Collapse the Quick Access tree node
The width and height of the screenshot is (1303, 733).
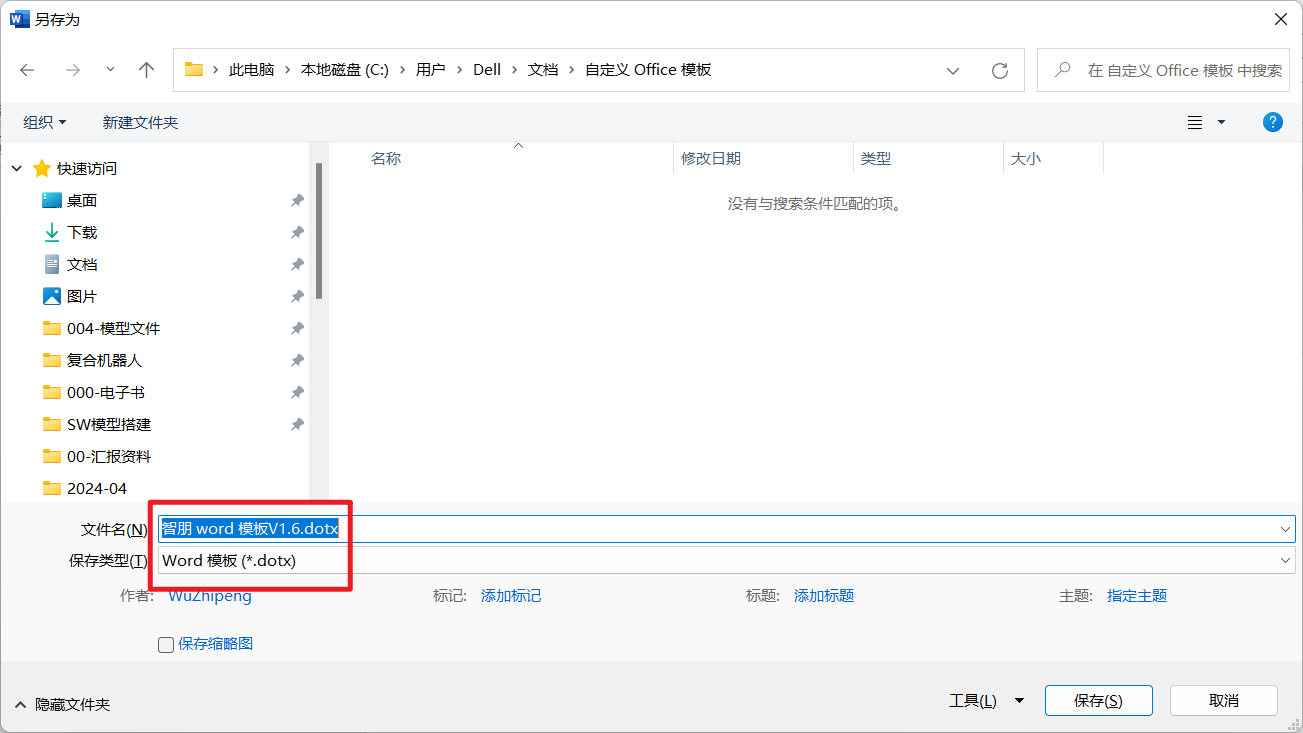click(x=17, y=169)
